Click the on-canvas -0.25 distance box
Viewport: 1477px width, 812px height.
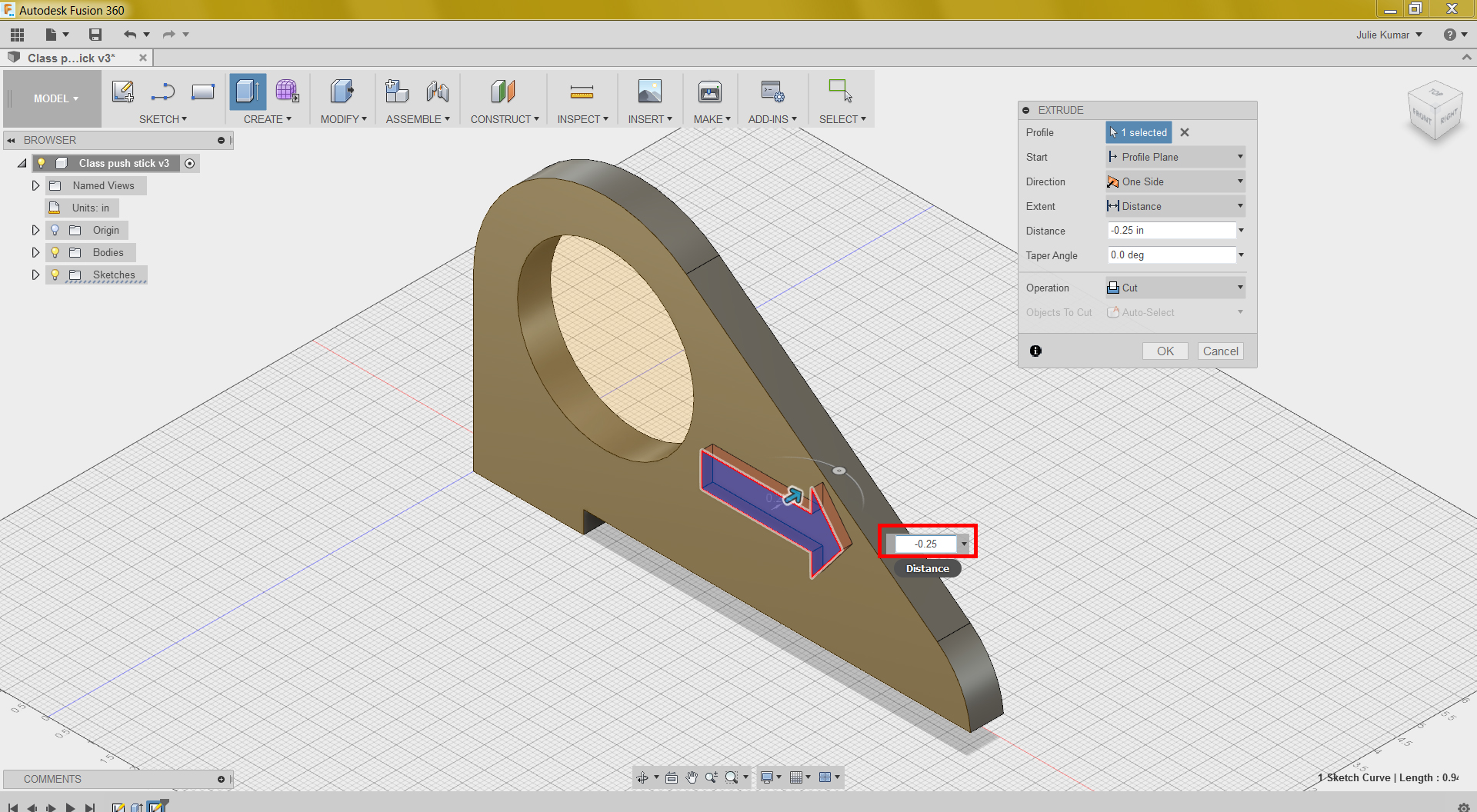click(x=926, y=544)
